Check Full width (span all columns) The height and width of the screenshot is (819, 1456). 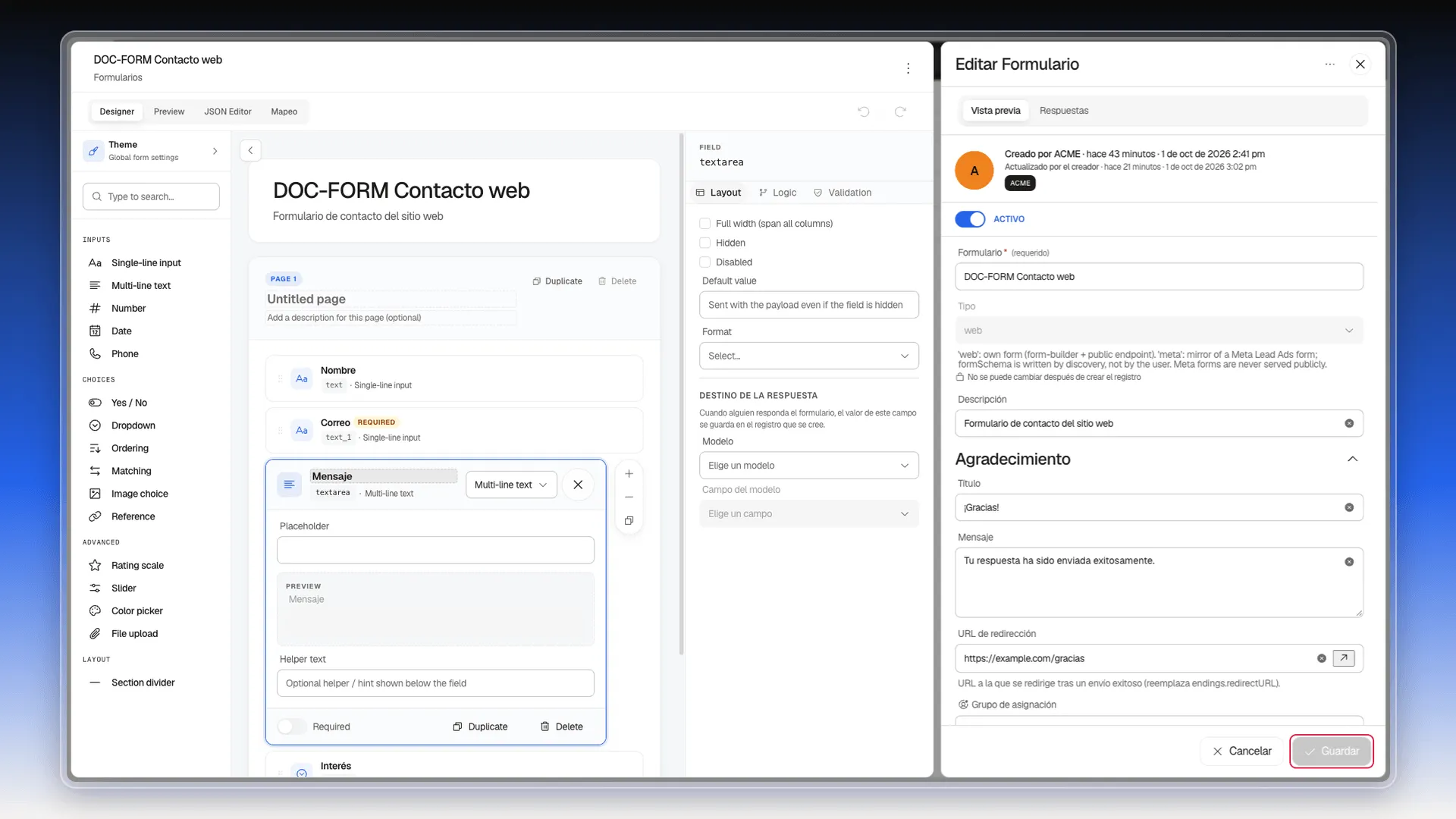coord(704,224)
